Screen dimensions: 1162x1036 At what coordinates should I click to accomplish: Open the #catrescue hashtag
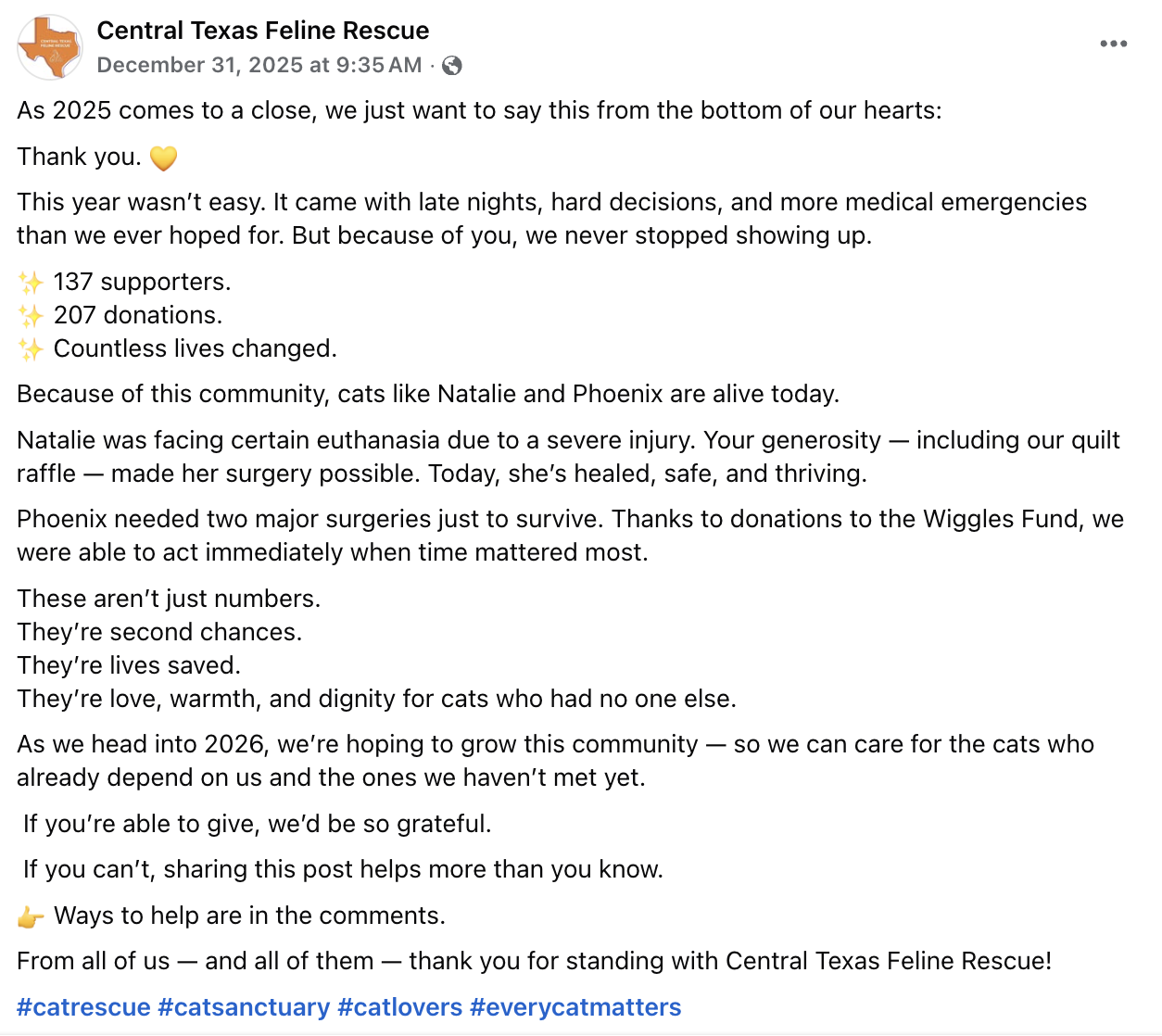(x=83, y=1007)
